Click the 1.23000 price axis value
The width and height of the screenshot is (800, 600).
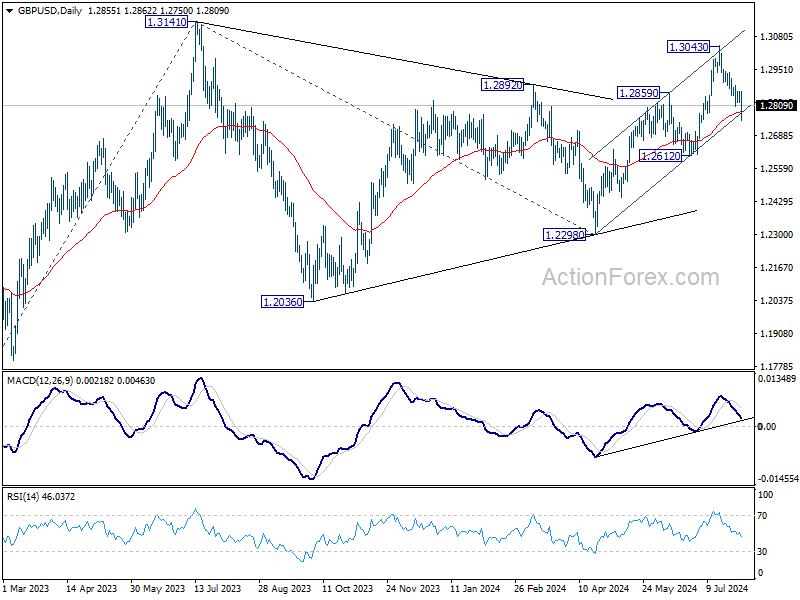(x=776, y=235)
